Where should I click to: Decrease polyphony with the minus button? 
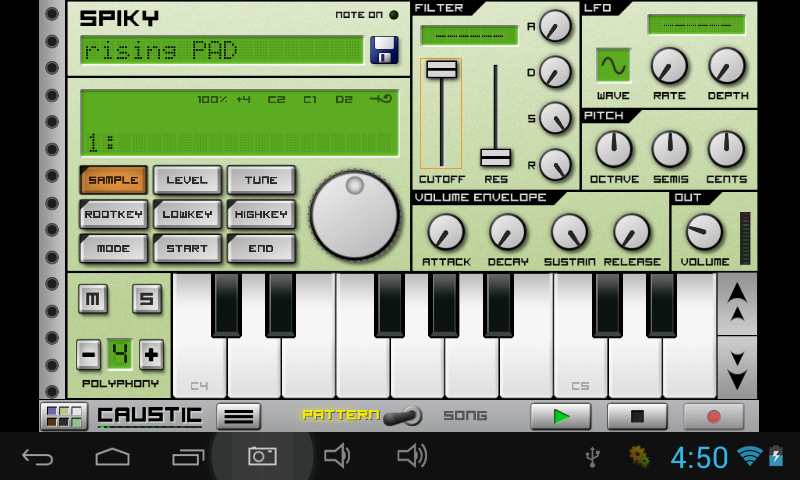pyautogui.click(x=88, y=354)
